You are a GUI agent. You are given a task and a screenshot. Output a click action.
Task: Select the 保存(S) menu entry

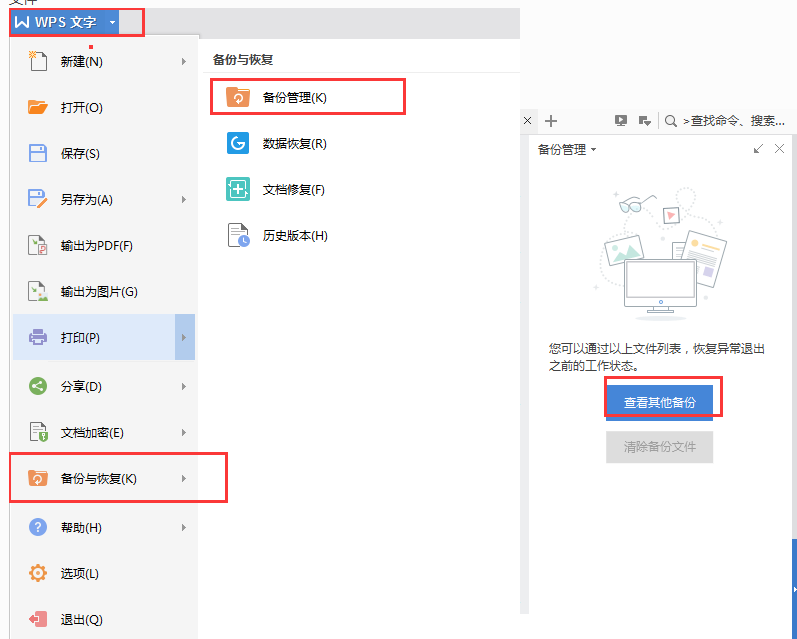click(104, 154)
